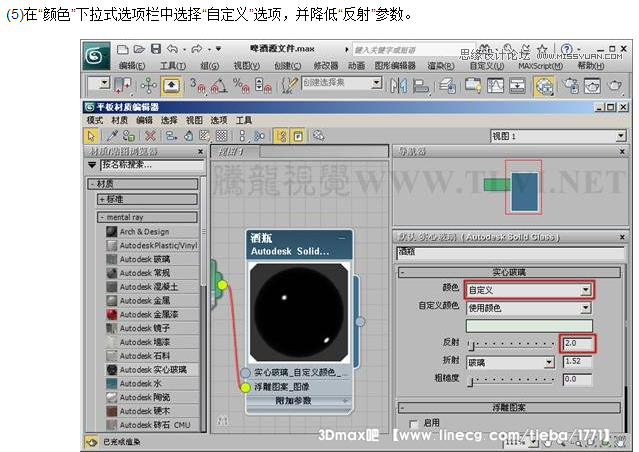The image size is (639, 452).
Task: Collapse the 实心玻璃 rollout
Action: click(509, 272)
